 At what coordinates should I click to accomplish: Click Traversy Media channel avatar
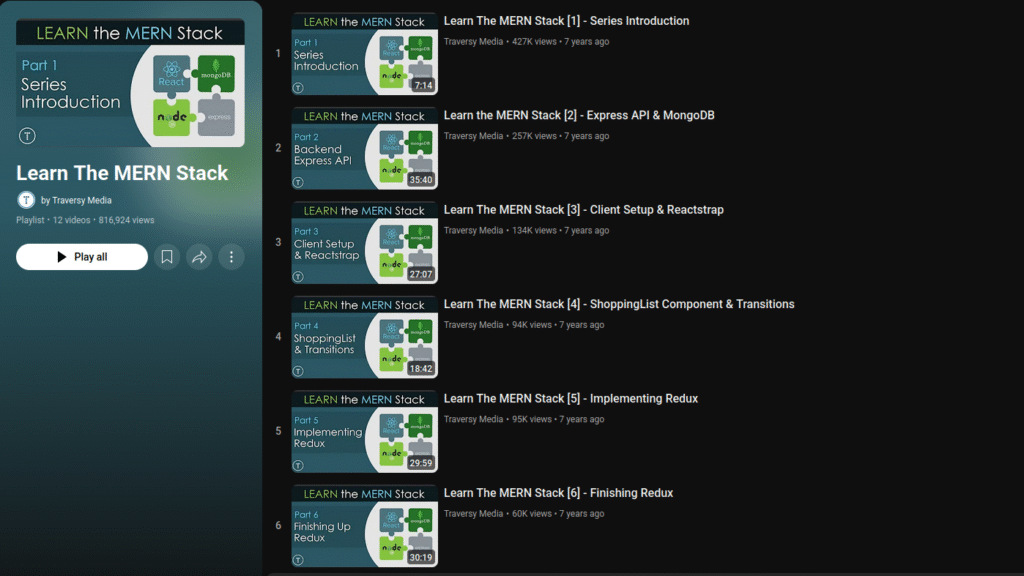(26, 200)
